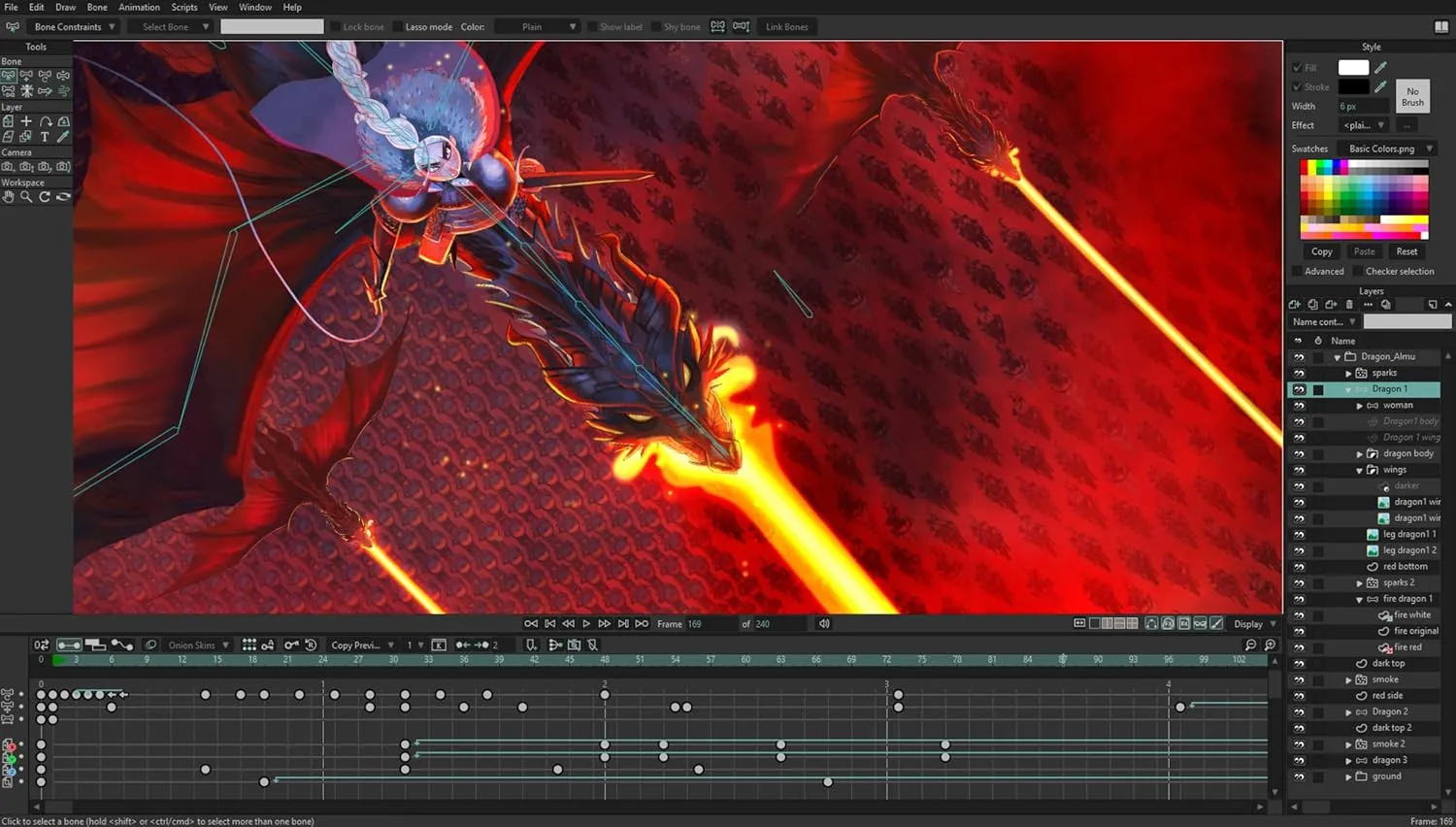Expand the woman layer group
The image size is (1456, 827).
click(x=1358, y=405)
